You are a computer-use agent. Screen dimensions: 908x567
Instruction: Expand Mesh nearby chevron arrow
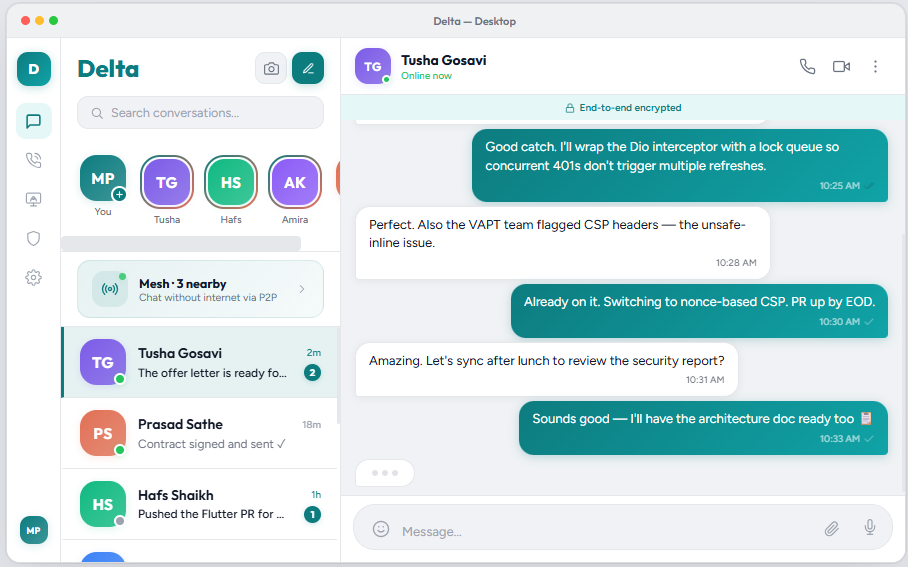(x=302, y=289)
